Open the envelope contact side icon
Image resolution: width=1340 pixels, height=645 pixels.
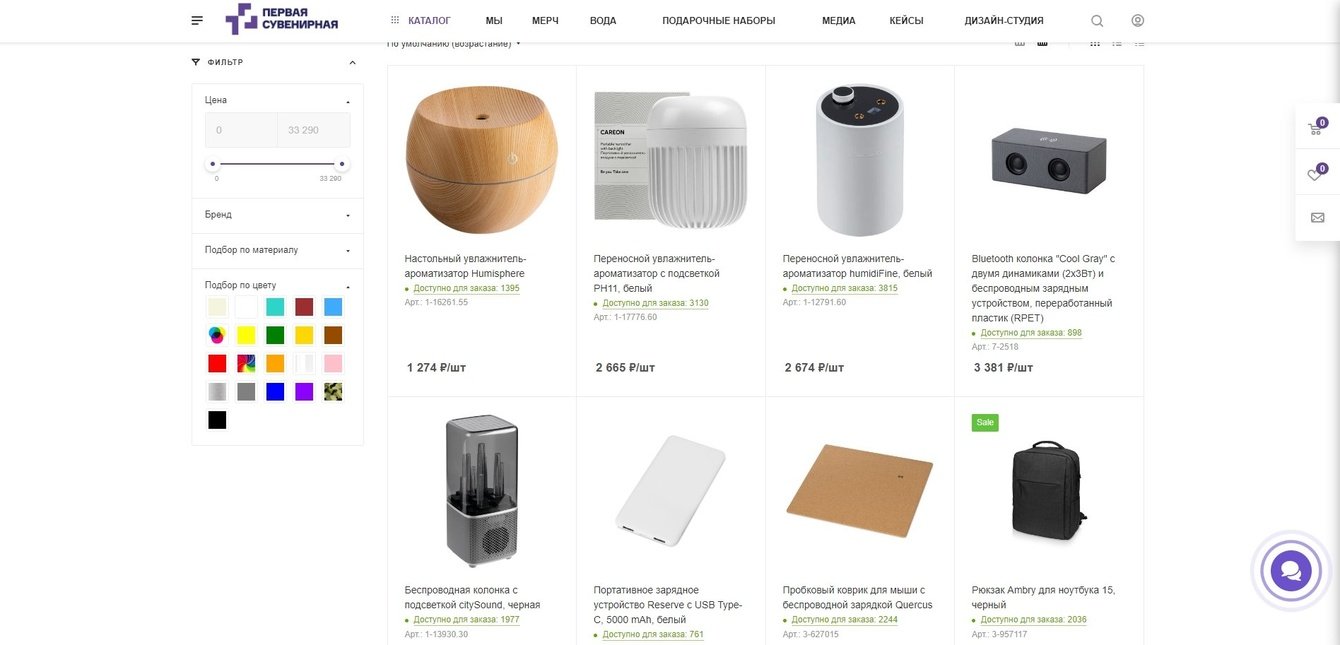tap(1317, 218)
